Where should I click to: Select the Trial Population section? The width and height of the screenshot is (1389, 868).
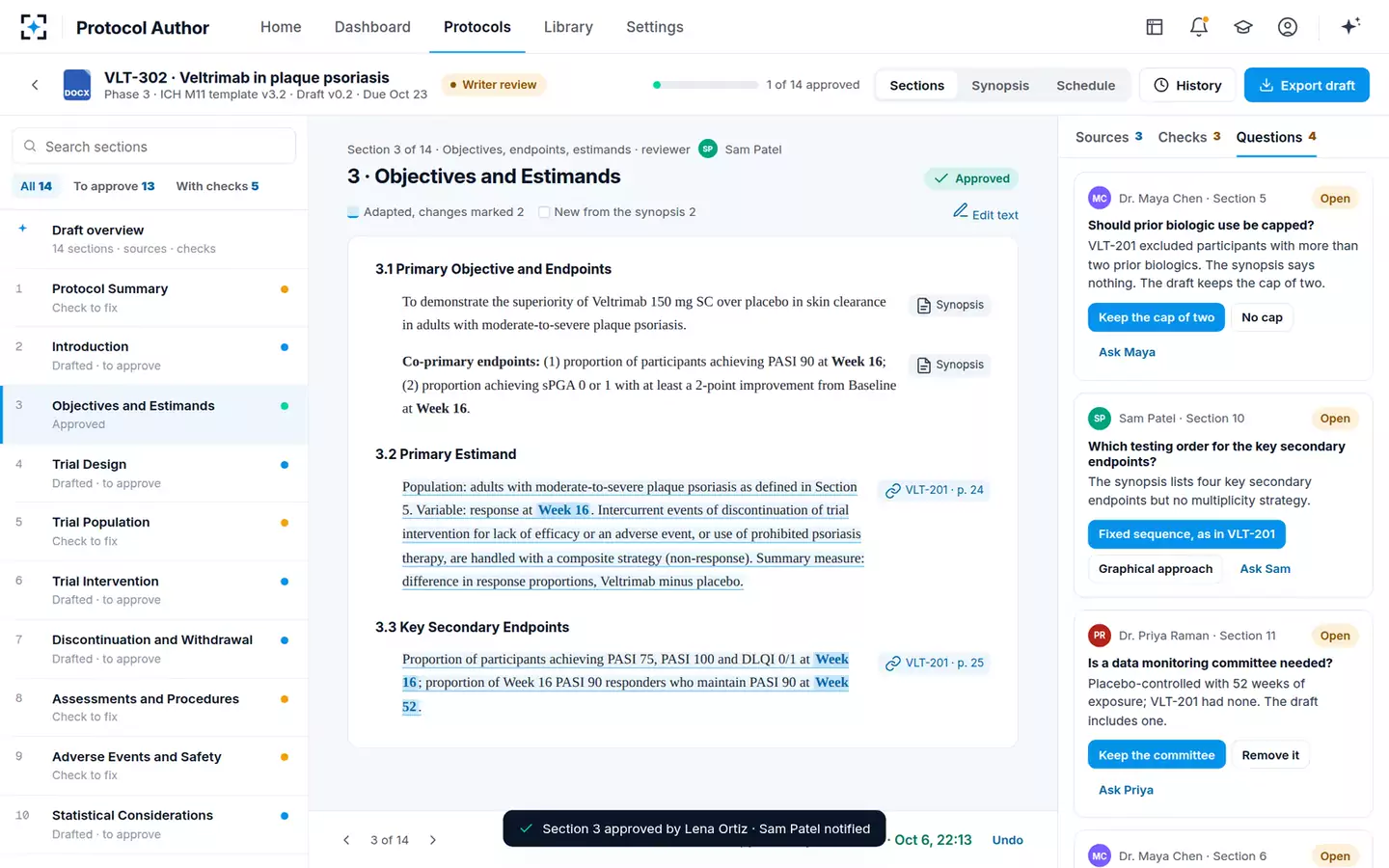tap(154, 531)
